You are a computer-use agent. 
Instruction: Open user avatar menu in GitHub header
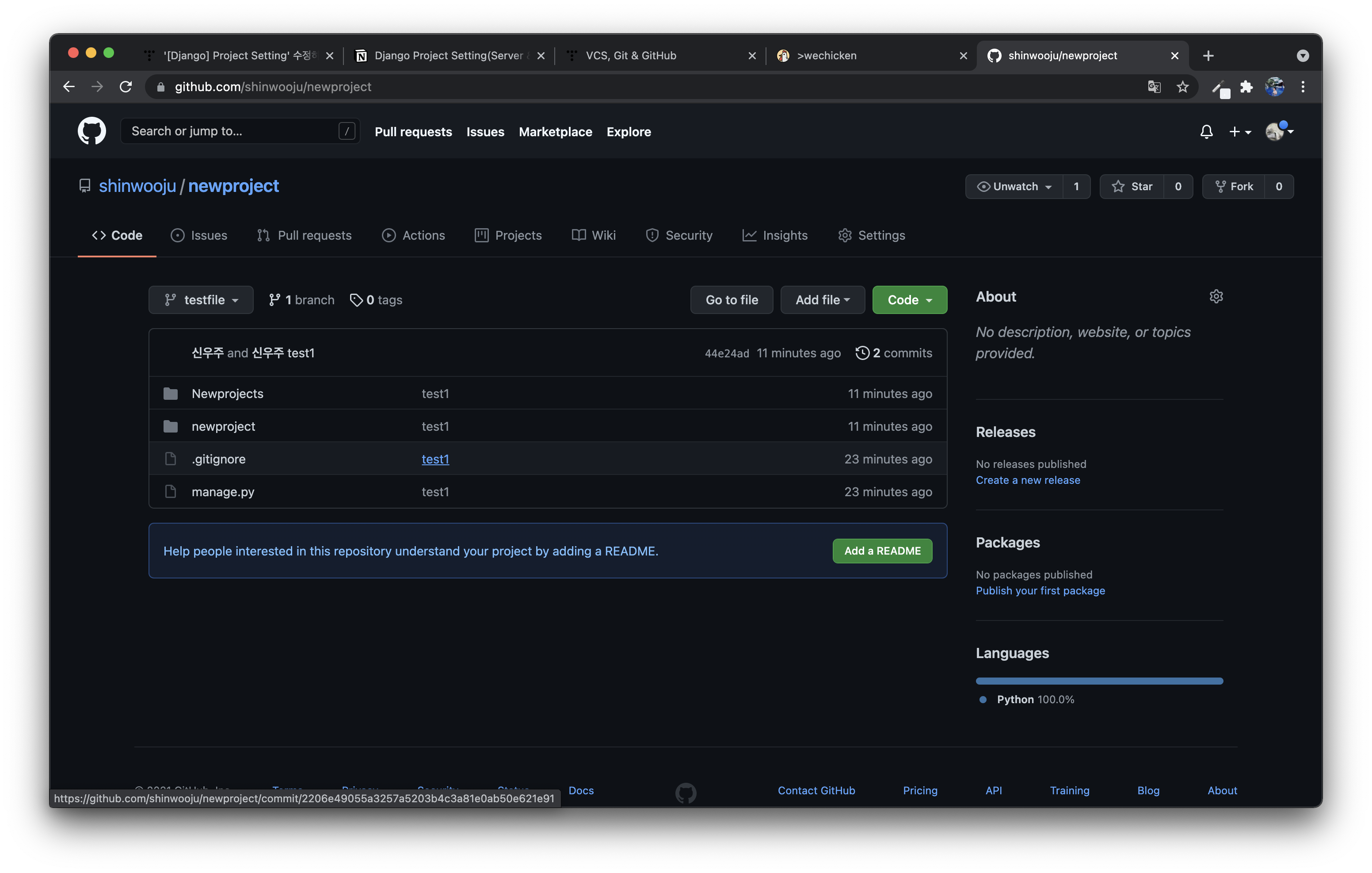click(1279, 131)
